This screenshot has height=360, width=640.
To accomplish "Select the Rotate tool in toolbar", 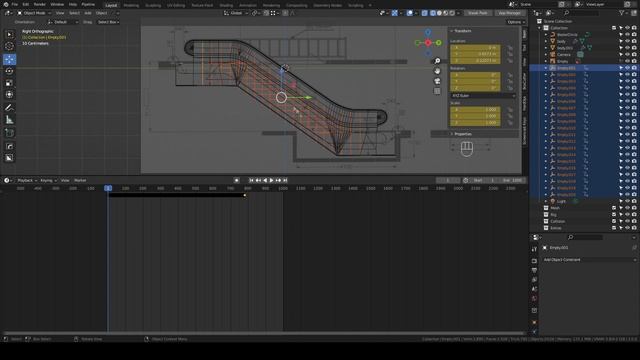I will 9,71.
